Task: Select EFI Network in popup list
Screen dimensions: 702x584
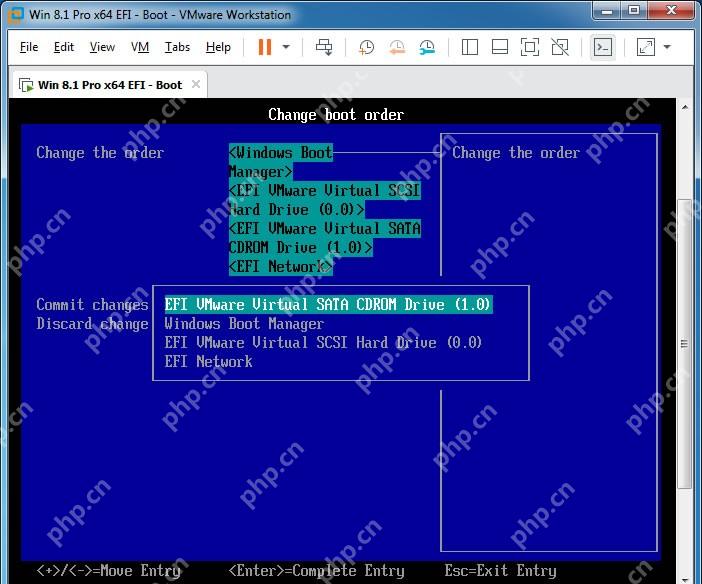Action: click(208, 362)
